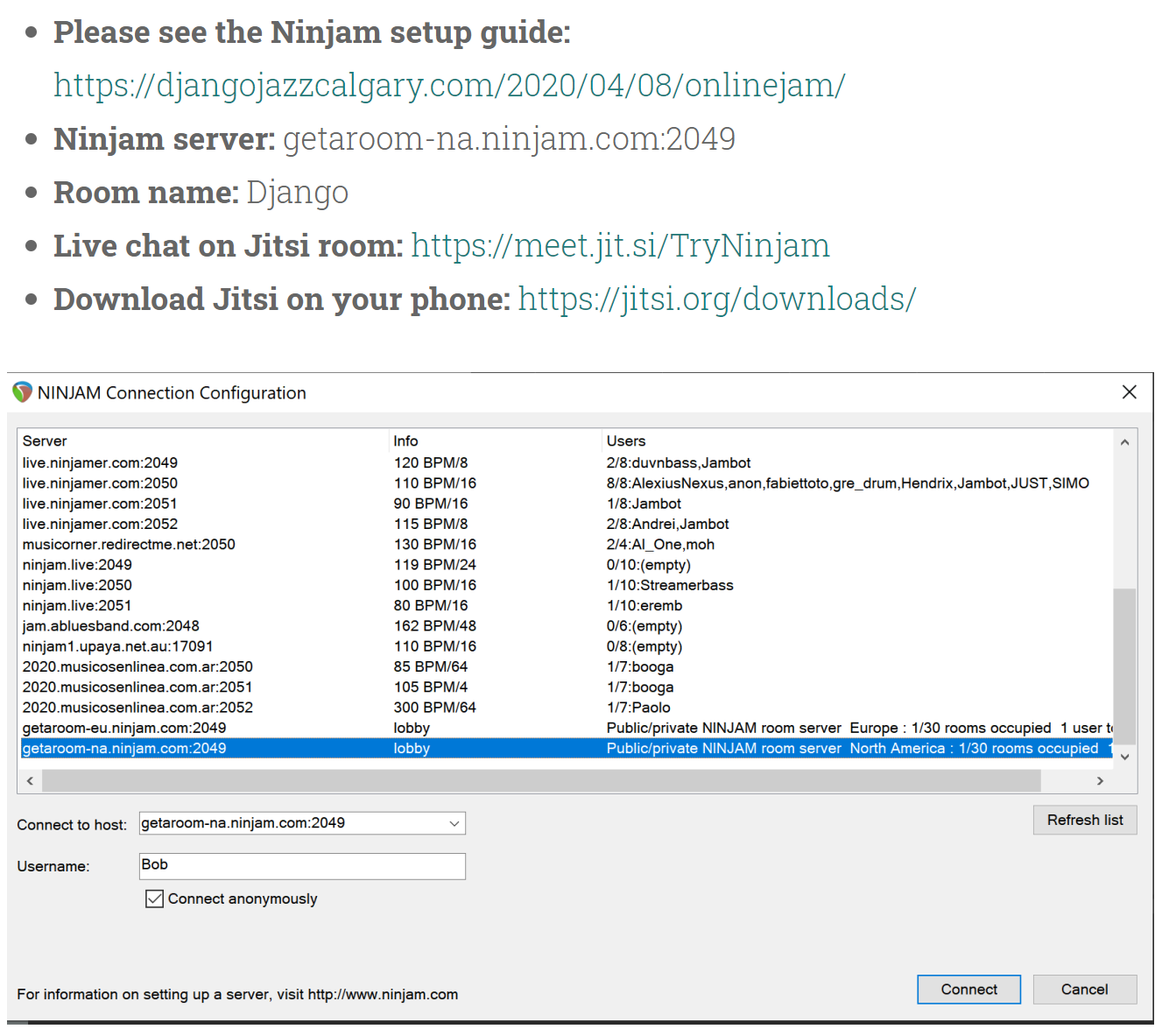Click the Username input field
Viewport: 1169px width, 1036px height.
click(302, 865)
